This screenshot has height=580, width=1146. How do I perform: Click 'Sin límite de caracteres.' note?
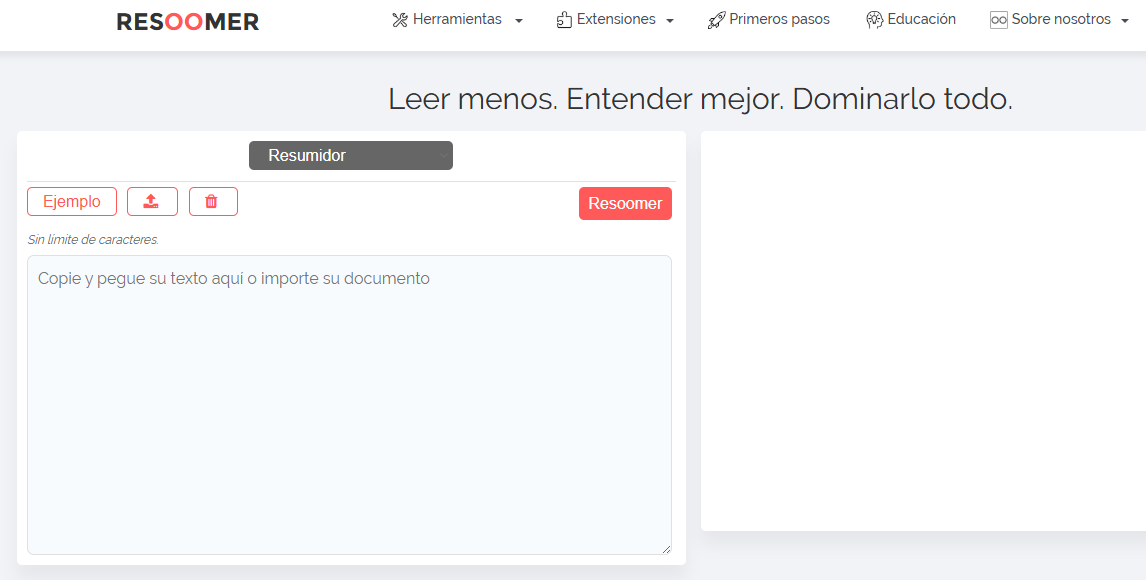pos(93,240)
